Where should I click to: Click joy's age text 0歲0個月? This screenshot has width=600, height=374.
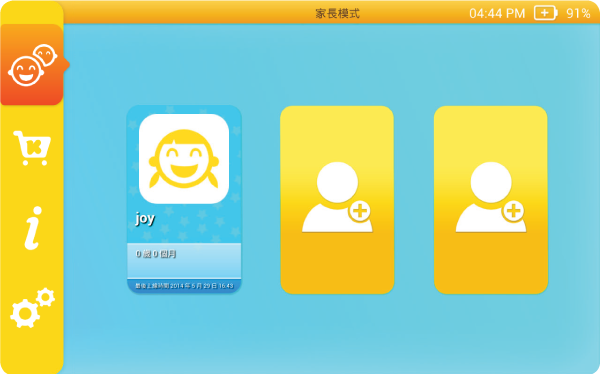(156, 254)
